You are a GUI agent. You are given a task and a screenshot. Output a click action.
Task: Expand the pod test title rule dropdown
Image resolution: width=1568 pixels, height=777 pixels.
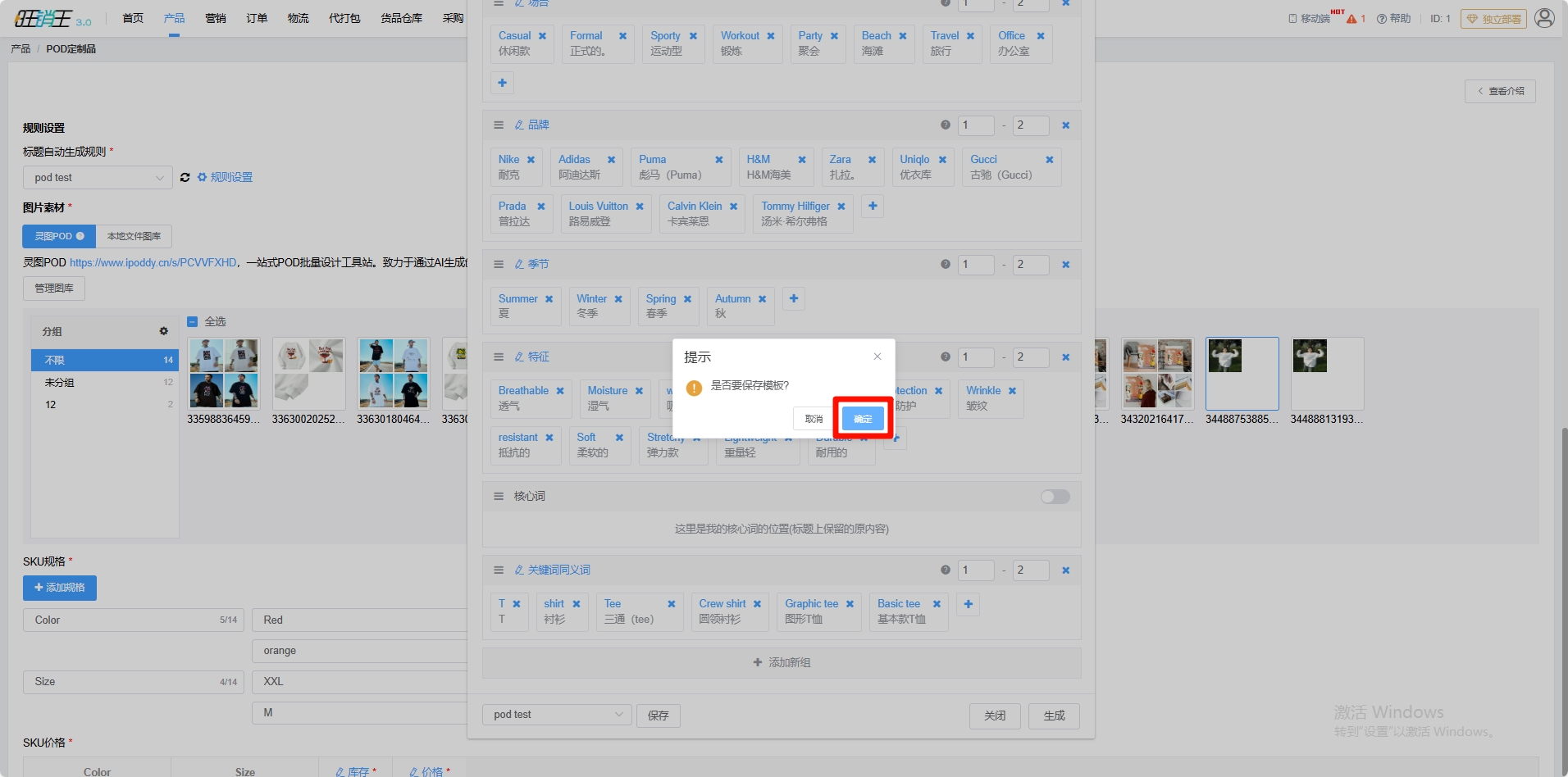coord(98,178)
